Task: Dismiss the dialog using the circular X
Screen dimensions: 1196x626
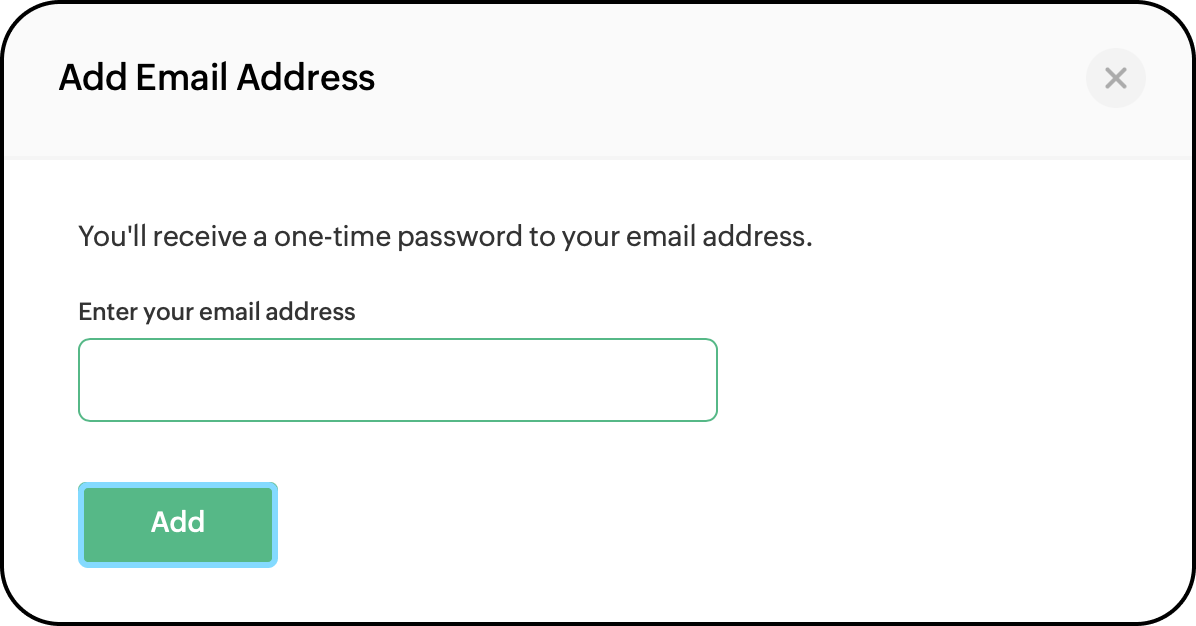Action: [x=1115, y=78]
